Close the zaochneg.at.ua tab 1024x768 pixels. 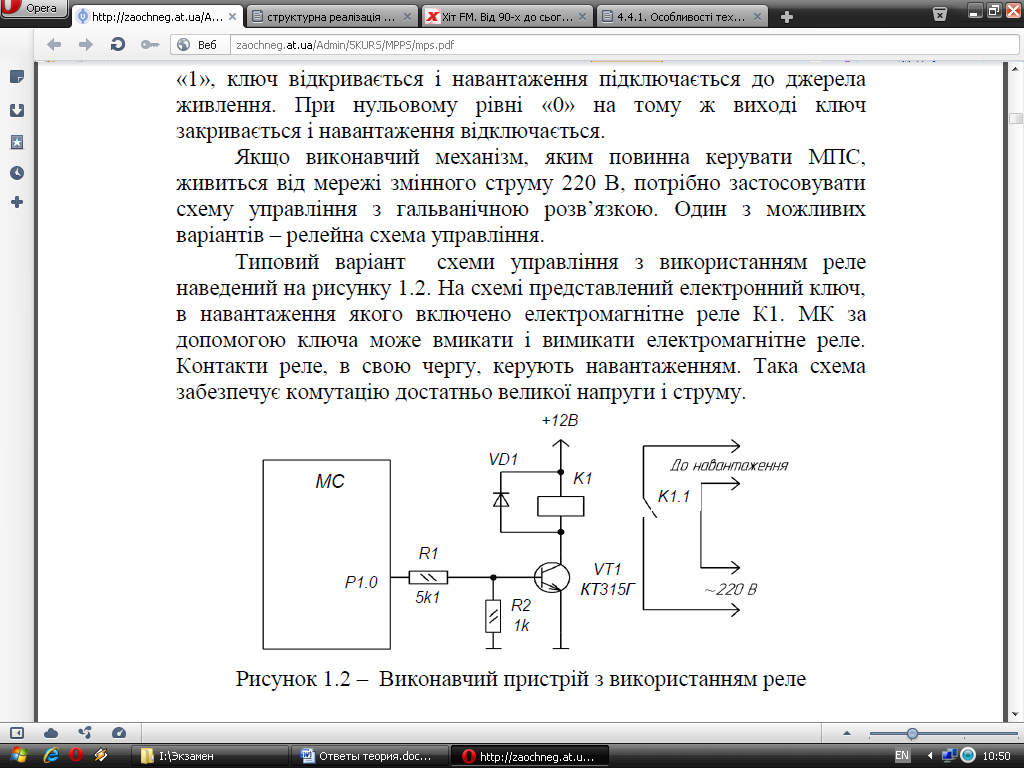tap(232, 17)
